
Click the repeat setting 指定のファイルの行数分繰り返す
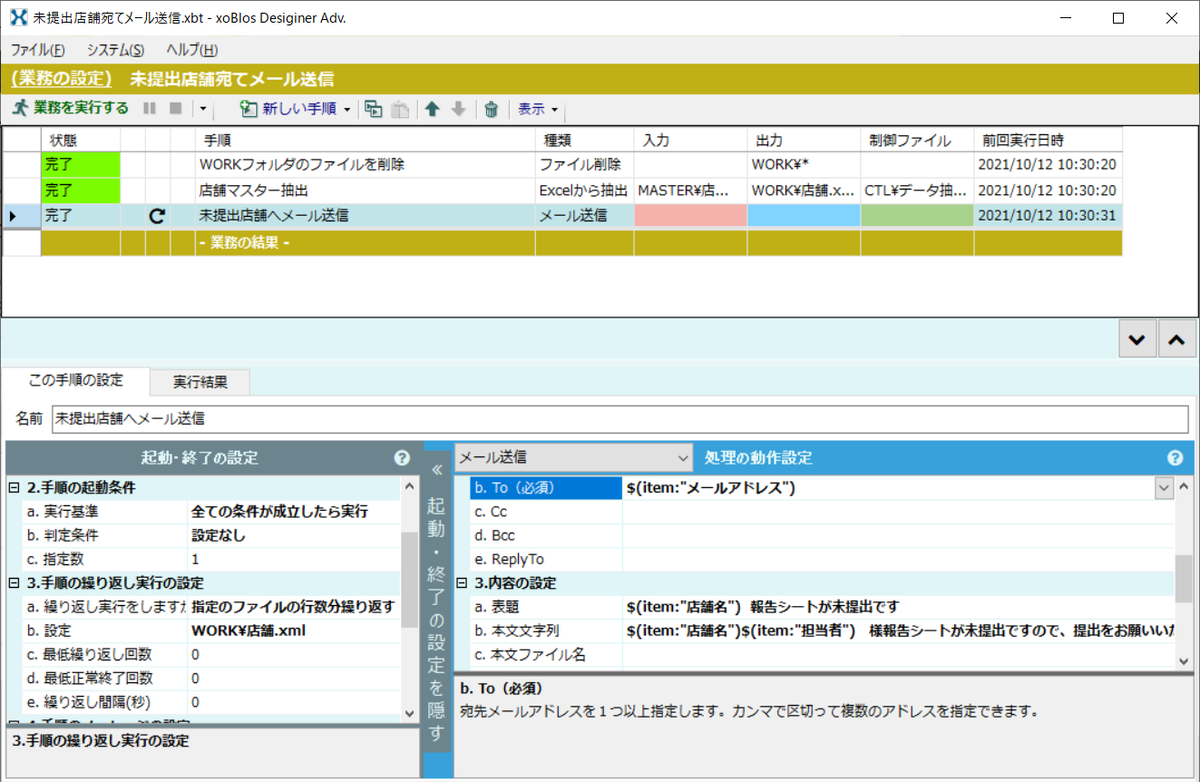point(293,607)
